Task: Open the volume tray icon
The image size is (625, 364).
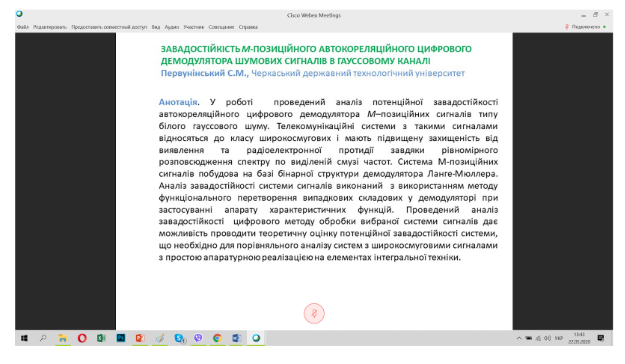Action: pyautogui.click(x=548, y=338)
